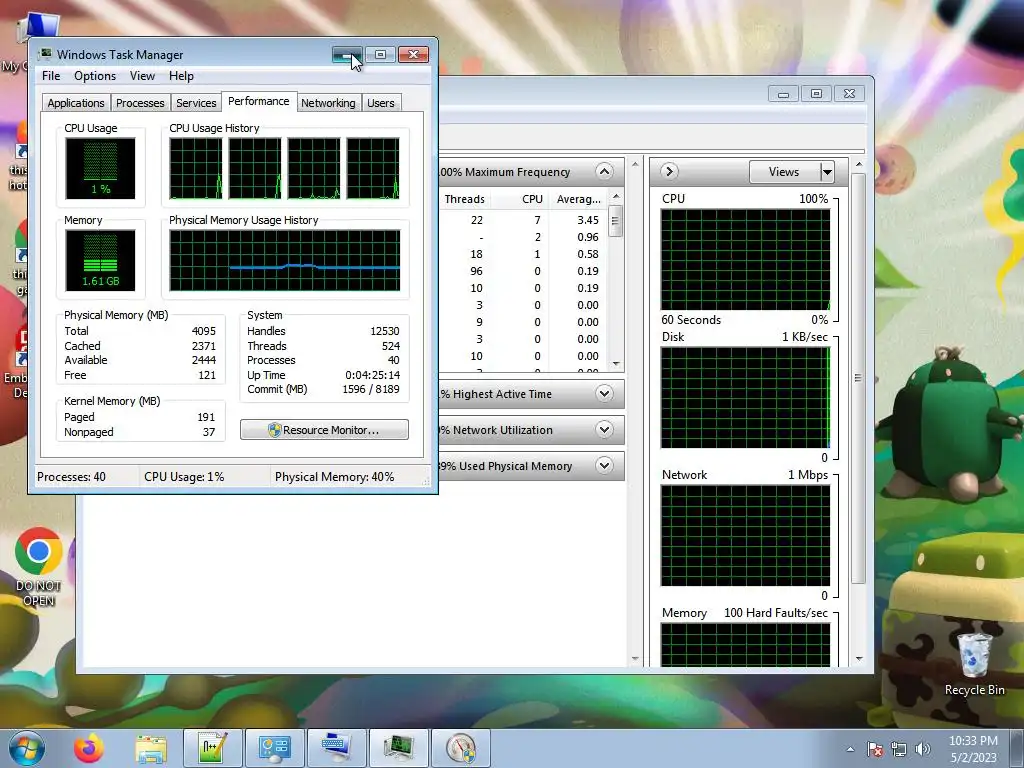Click the taskbar clock showing 10:33 PM
This screenshot has width=1024, height=768.
coord(973,748)
